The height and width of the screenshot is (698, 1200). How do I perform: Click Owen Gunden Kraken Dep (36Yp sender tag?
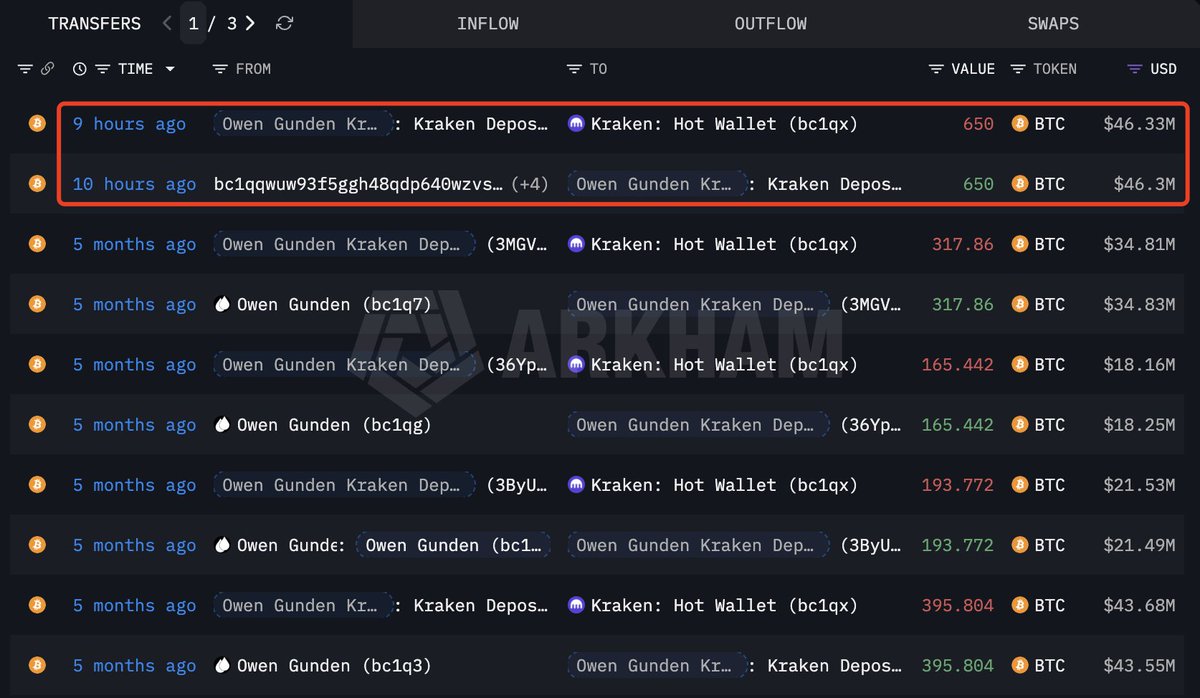344,365
